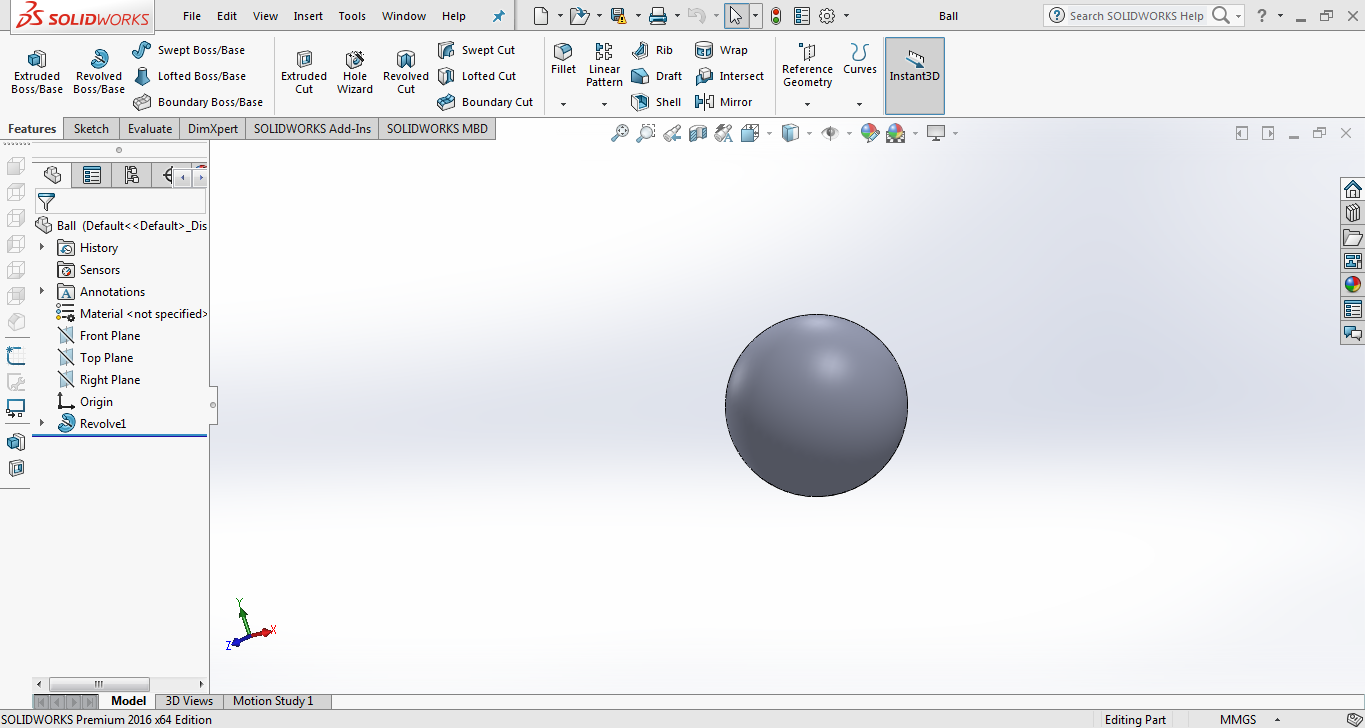The height and width of the screenshot is (728, 1365).
Task: Switch to the Evaluate tab
Action: pos(150,128)
